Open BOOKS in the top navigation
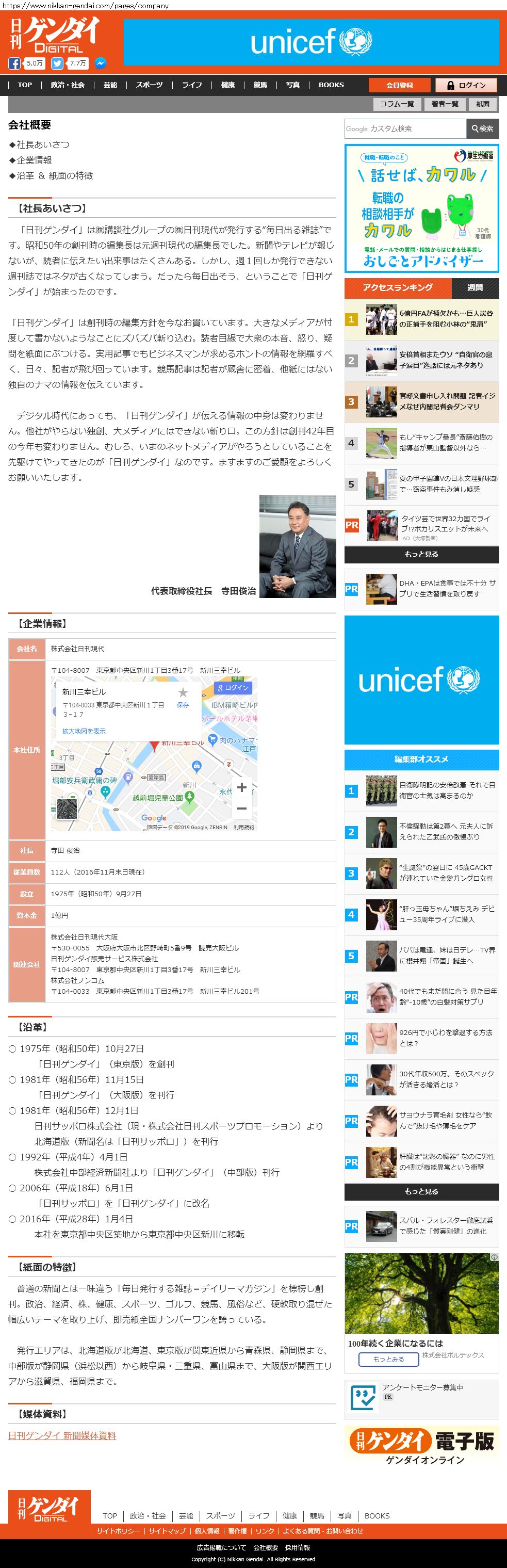This screenshot has height=1568, width=507. pyautogui.click(x=331, y=85)
